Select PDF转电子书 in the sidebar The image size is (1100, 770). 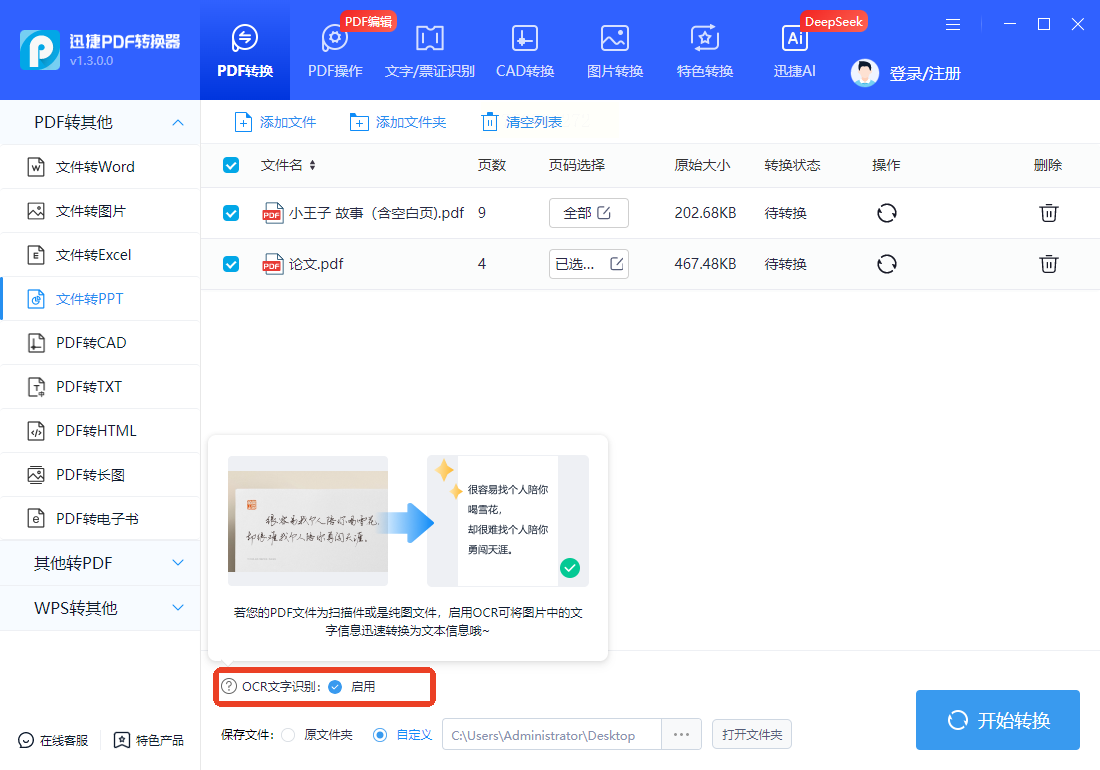point(100,519)
